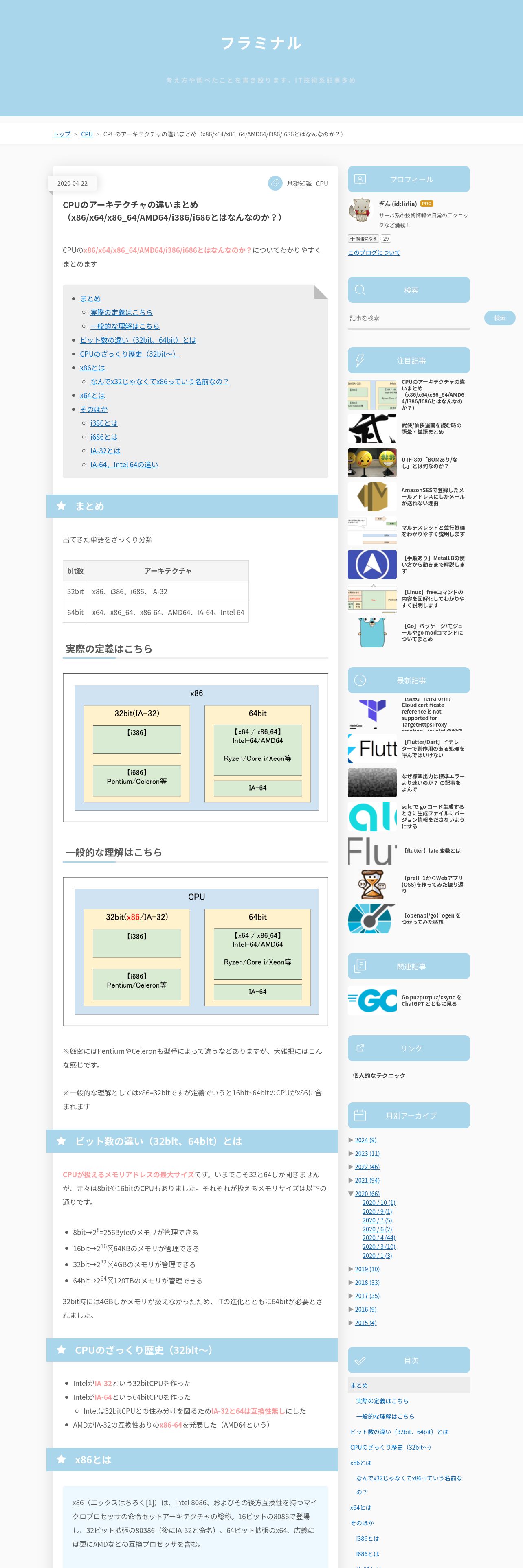Open the openapi/go ogen article thumbnail

click(x=372, y=918)
